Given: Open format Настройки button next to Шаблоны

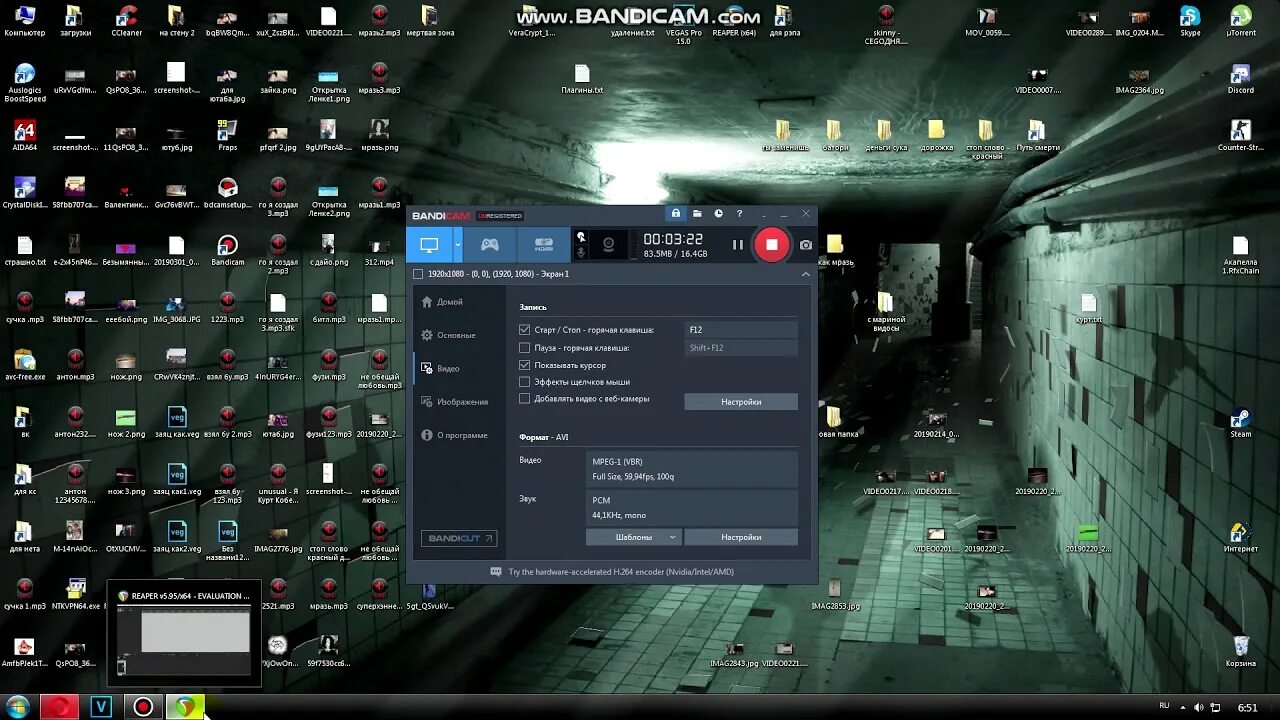Looking at the screenshot, I should (x=741, y=537).
